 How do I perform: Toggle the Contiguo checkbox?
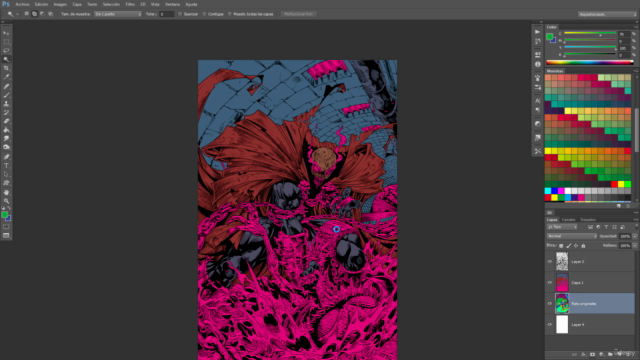click(204, 14)
